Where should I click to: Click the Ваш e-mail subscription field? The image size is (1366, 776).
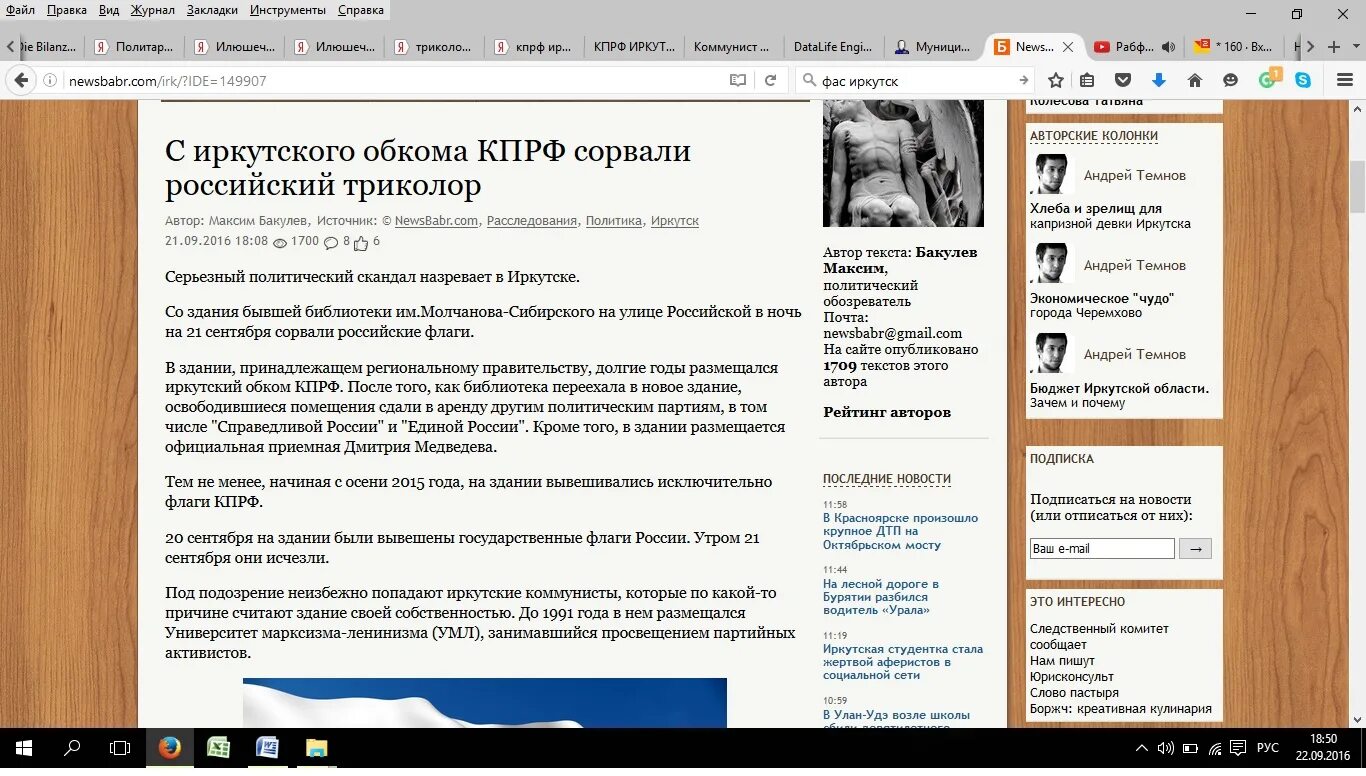[1101, 548]
